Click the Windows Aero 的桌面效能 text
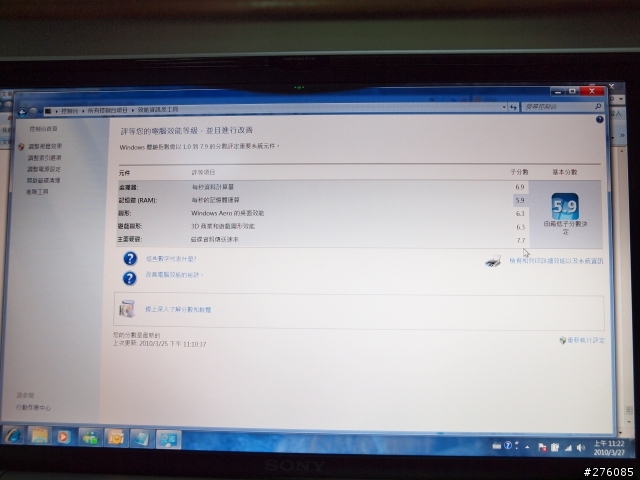This screenshot has height=480, width=640. (x=227, y=213)
